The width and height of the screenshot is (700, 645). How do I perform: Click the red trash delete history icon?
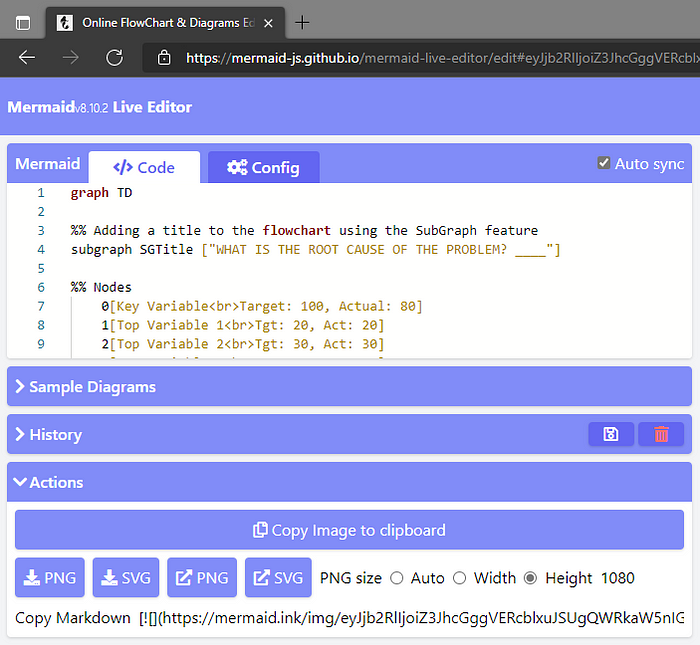point(661,434)
